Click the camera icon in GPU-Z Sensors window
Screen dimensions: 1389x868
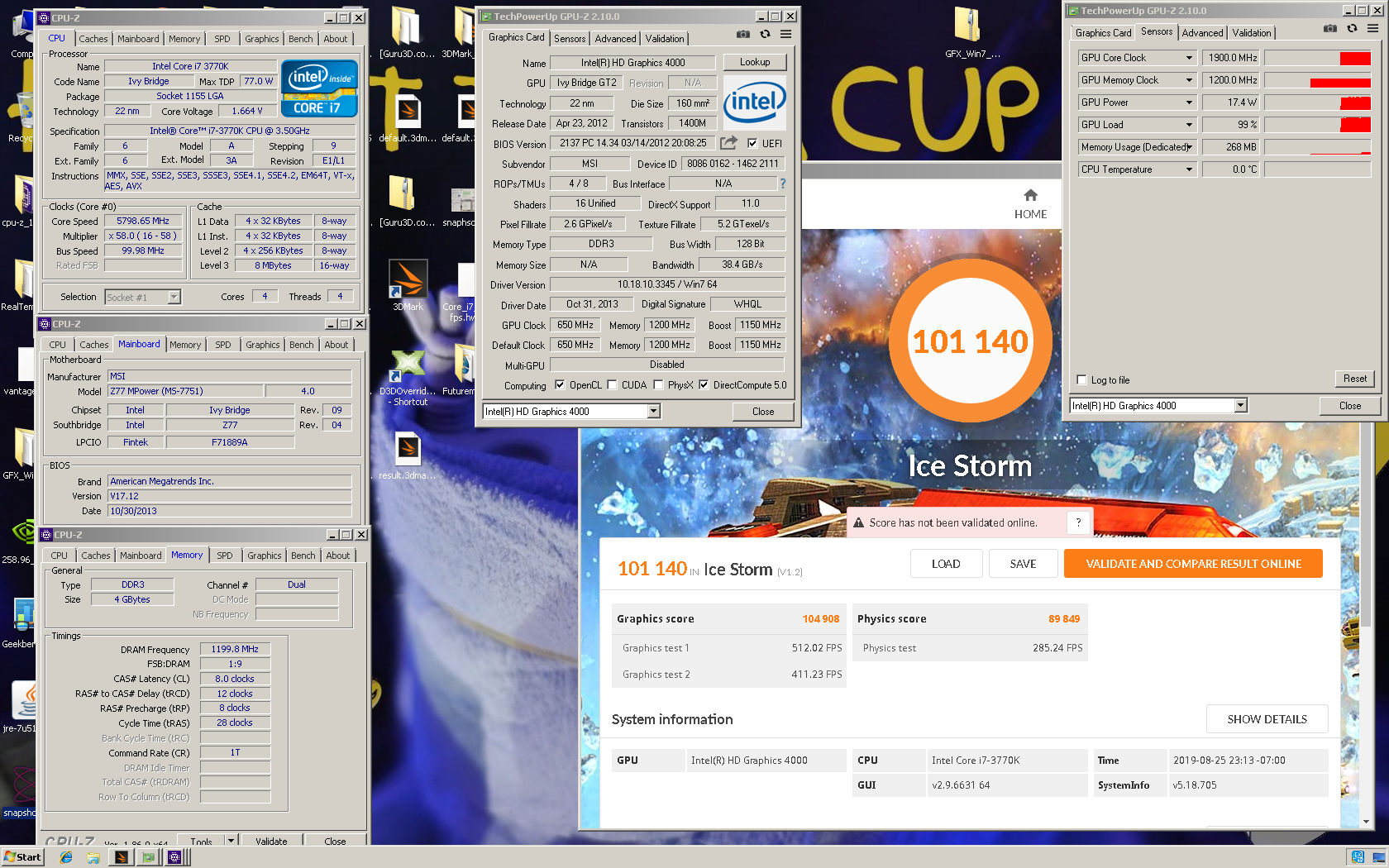pyautogui.click(x=1330, y=29)
